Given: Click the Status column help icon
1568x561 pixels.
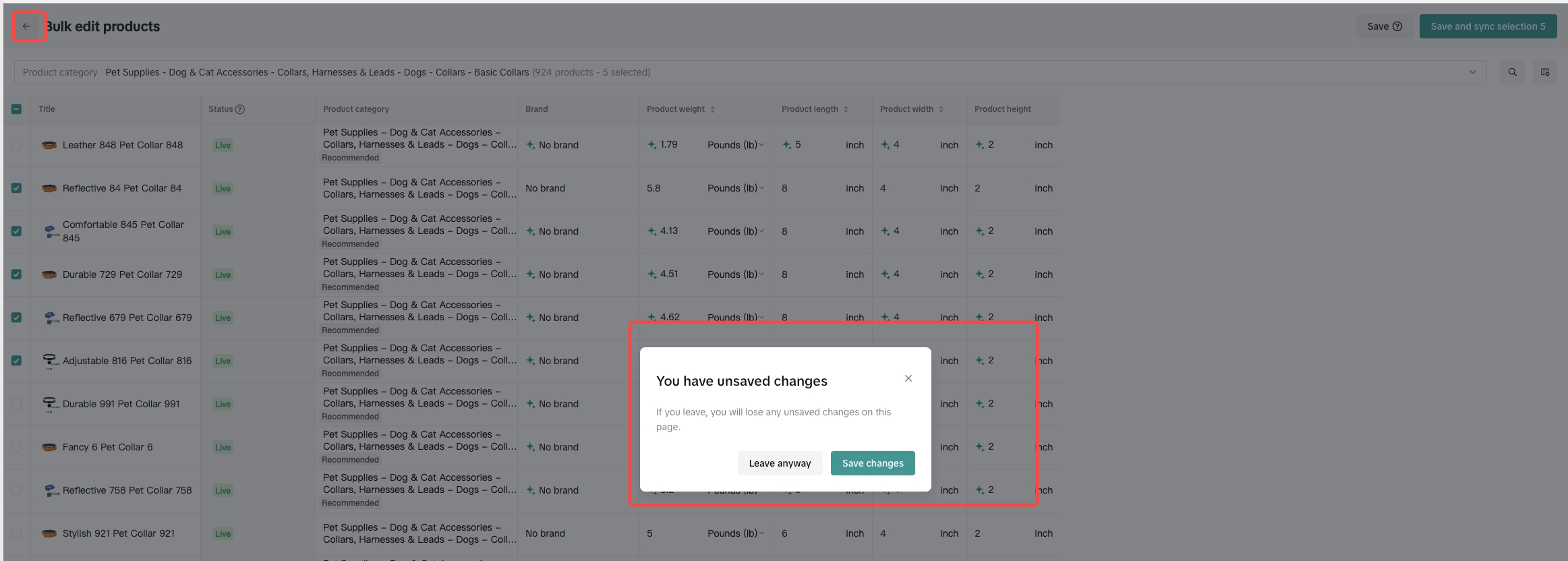Looking at the screenshot, I should pos(239,109).
